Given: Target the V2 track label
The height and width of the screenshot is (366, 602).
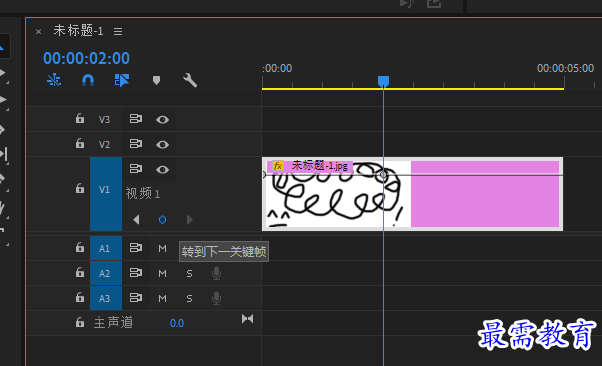Looking at the screenshot, I should [x=104, y=145].
